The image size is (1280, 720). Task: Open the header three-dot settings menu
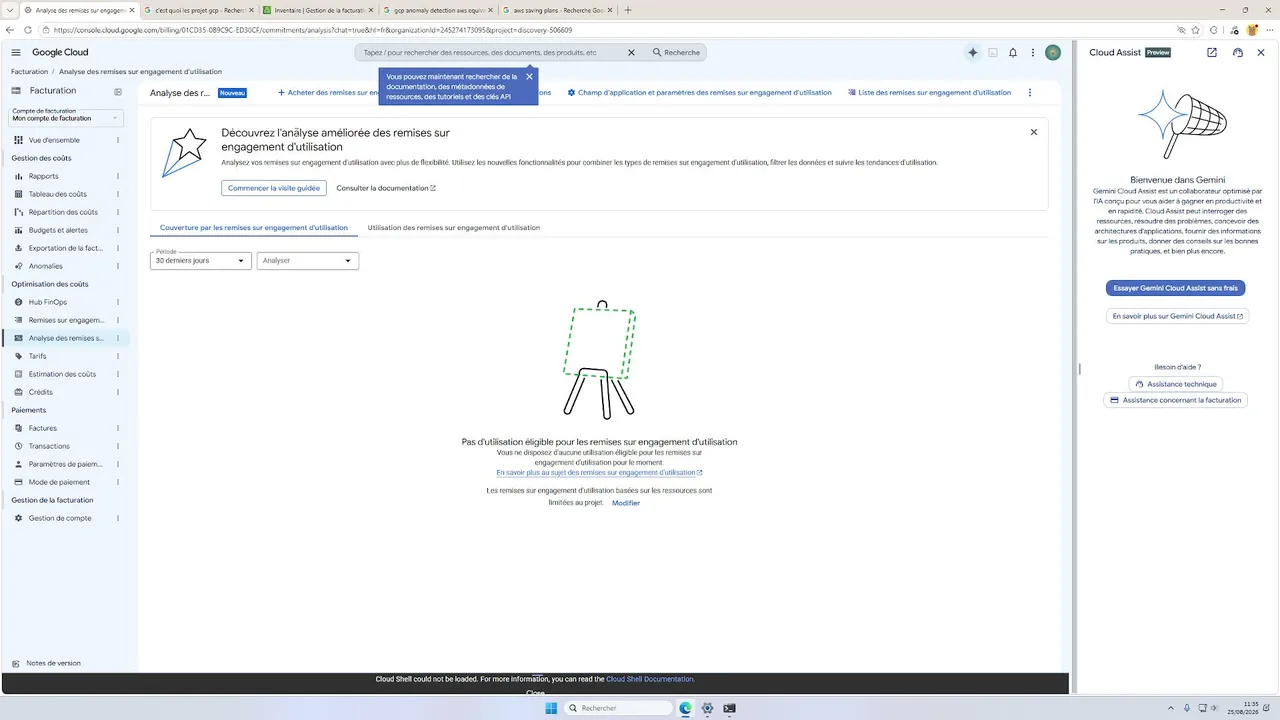[x=1033, y=52]
